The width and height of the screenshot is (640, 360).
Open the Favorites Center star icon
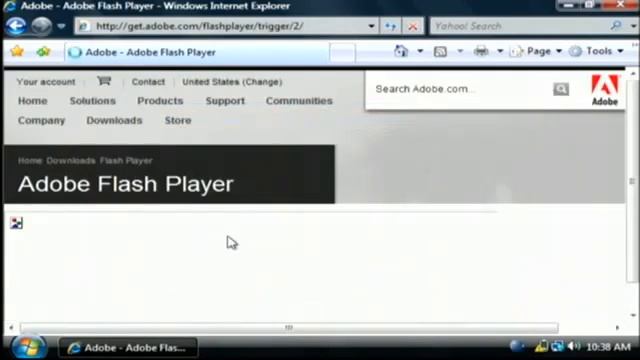[18, 51]
